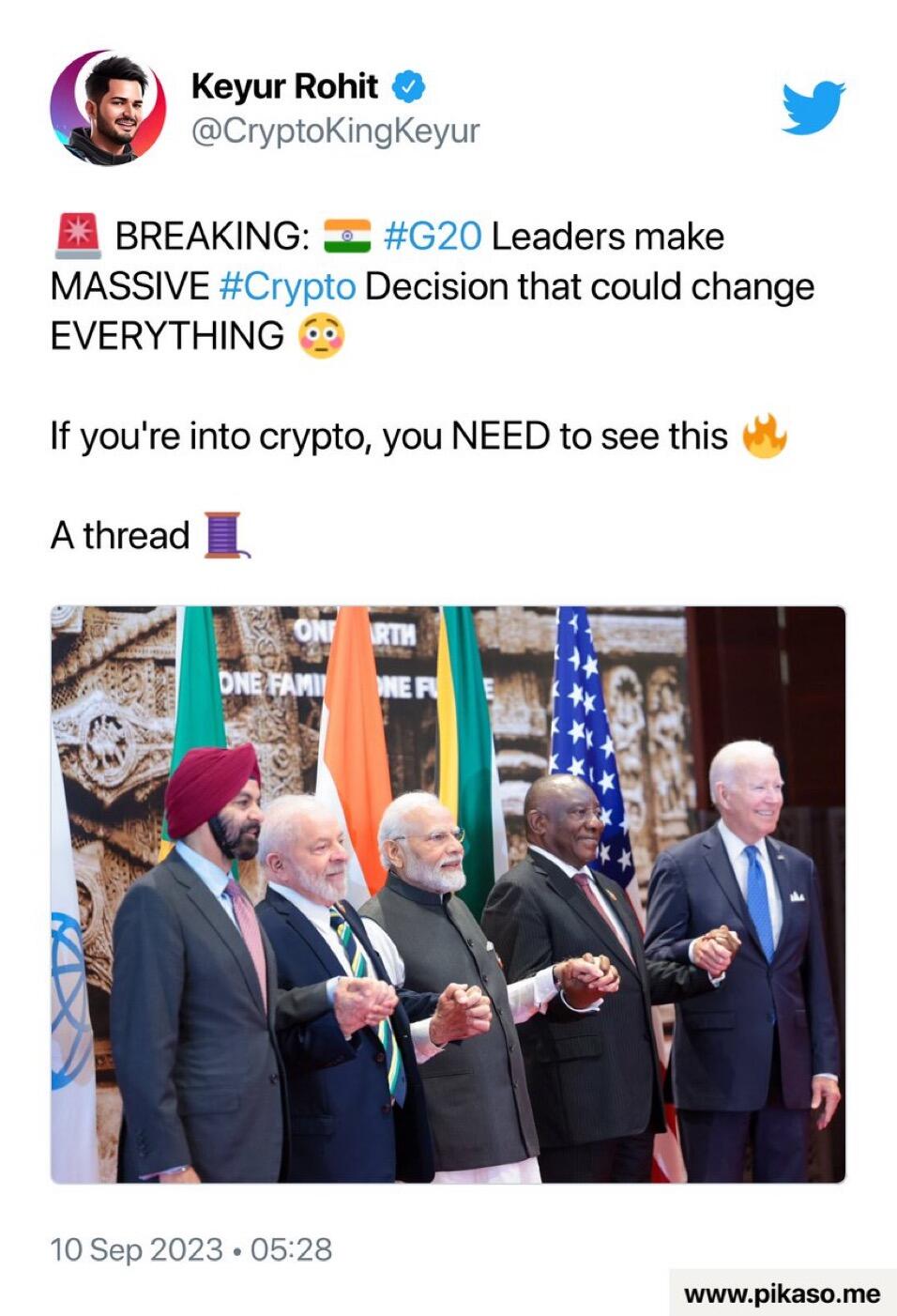This screenshot has height=1316, width=897.
Task: Click the Twitter bird logo
Action: click(813, 107)
